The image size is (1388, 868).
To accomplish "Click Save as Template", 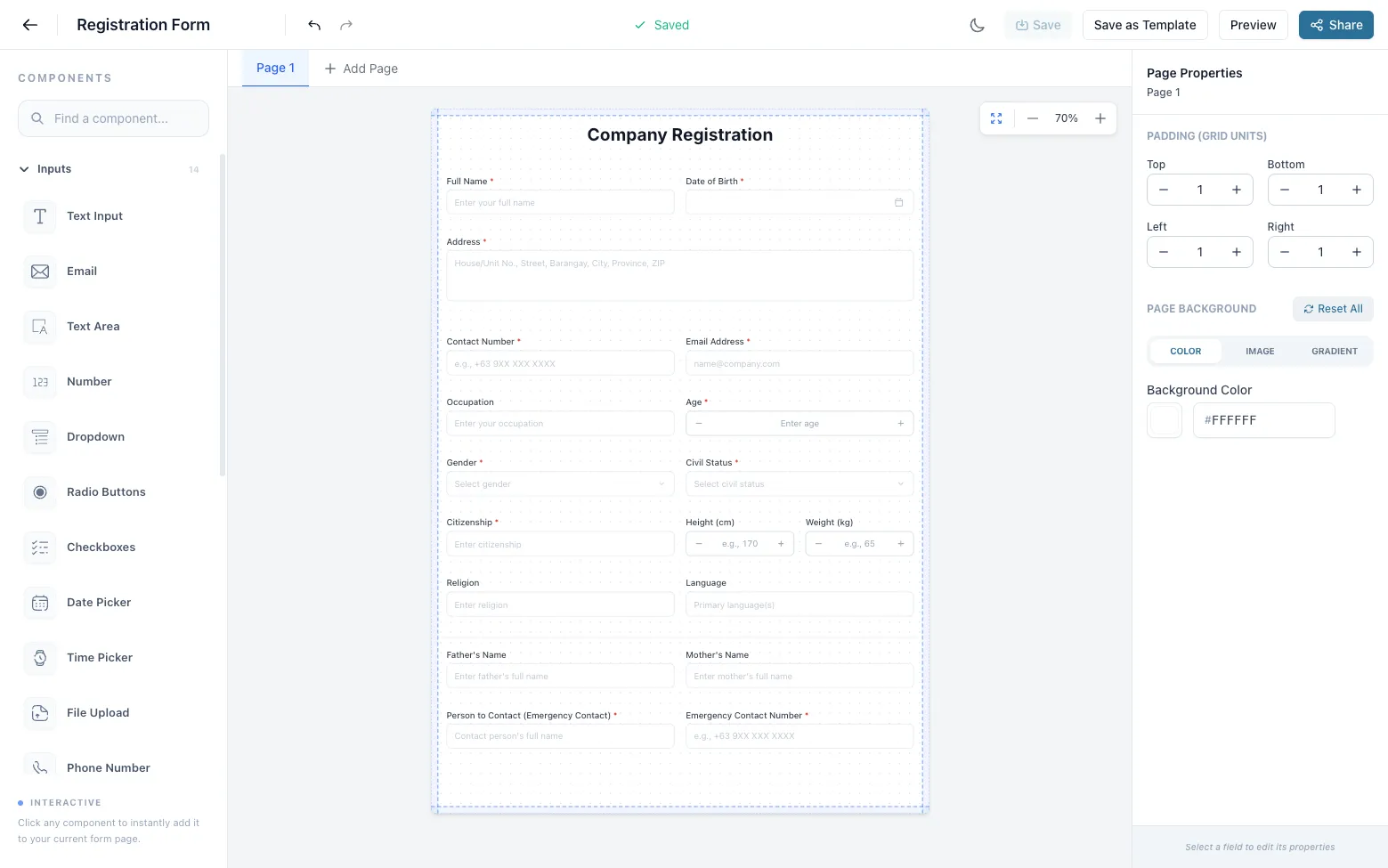I will (1145, 25).
